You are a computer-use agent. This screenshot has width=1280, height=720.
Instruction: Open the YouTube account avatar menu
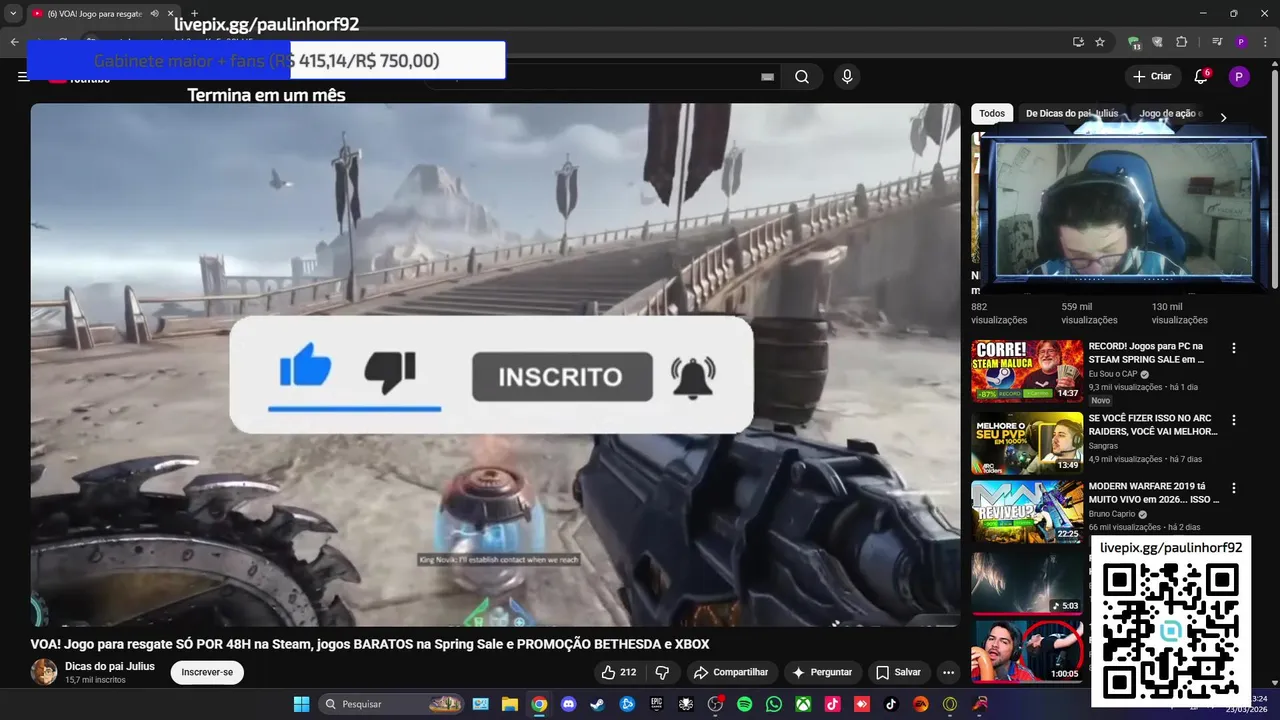pos(1239,77)
